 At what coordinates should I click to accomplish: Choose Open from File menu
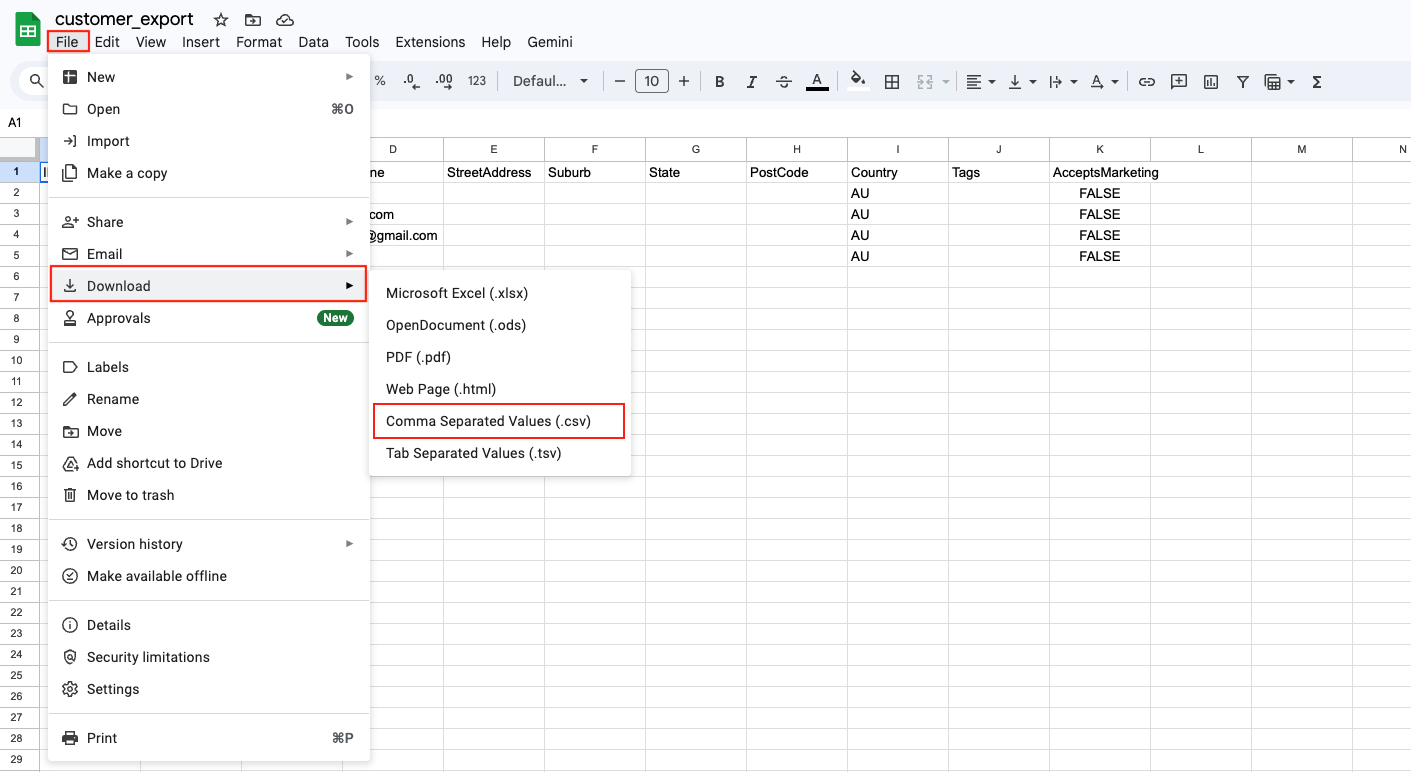point(209,109)
